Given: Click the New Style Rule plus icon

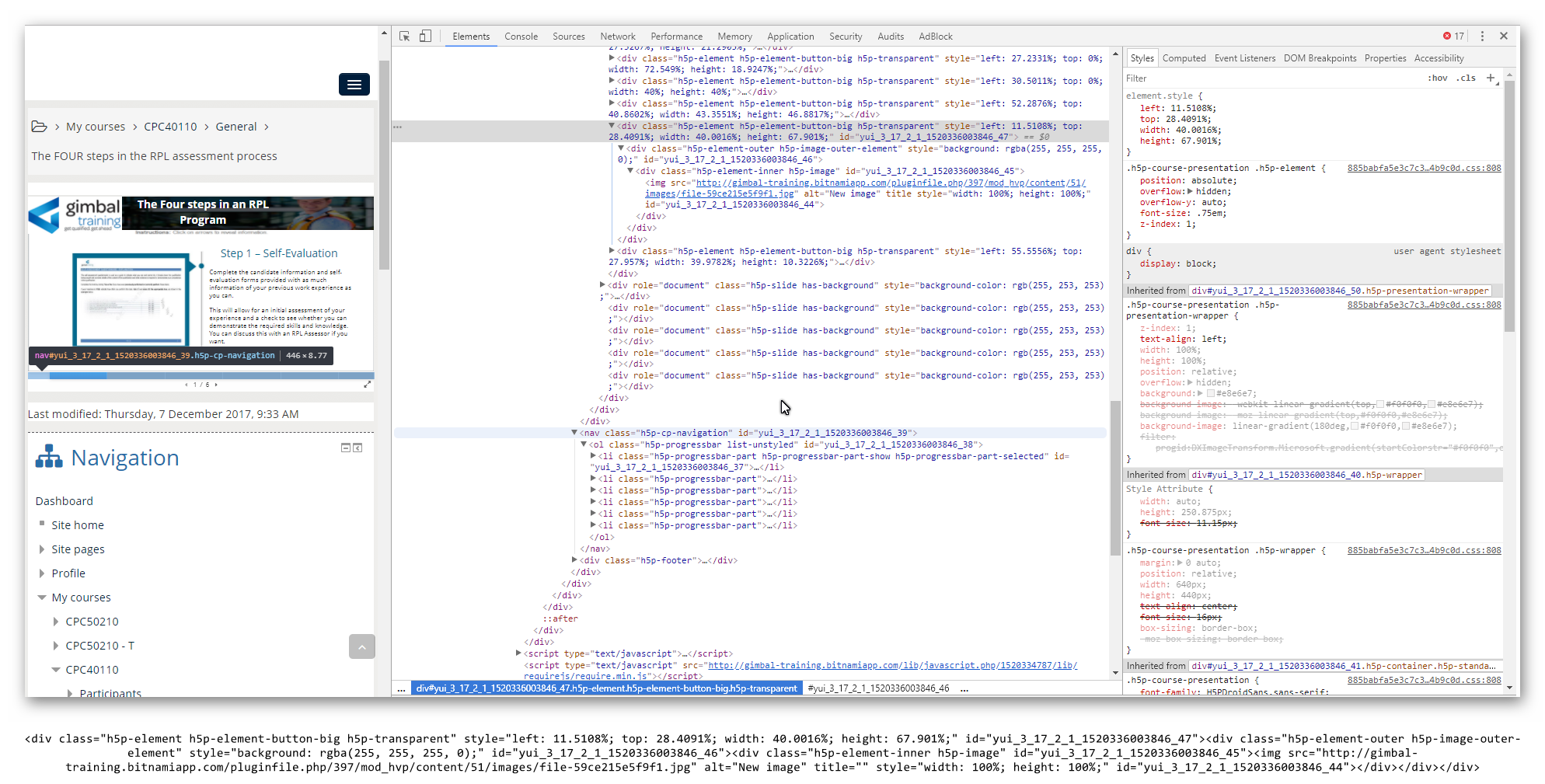Looking at the screenshot, I should 1491,78.
